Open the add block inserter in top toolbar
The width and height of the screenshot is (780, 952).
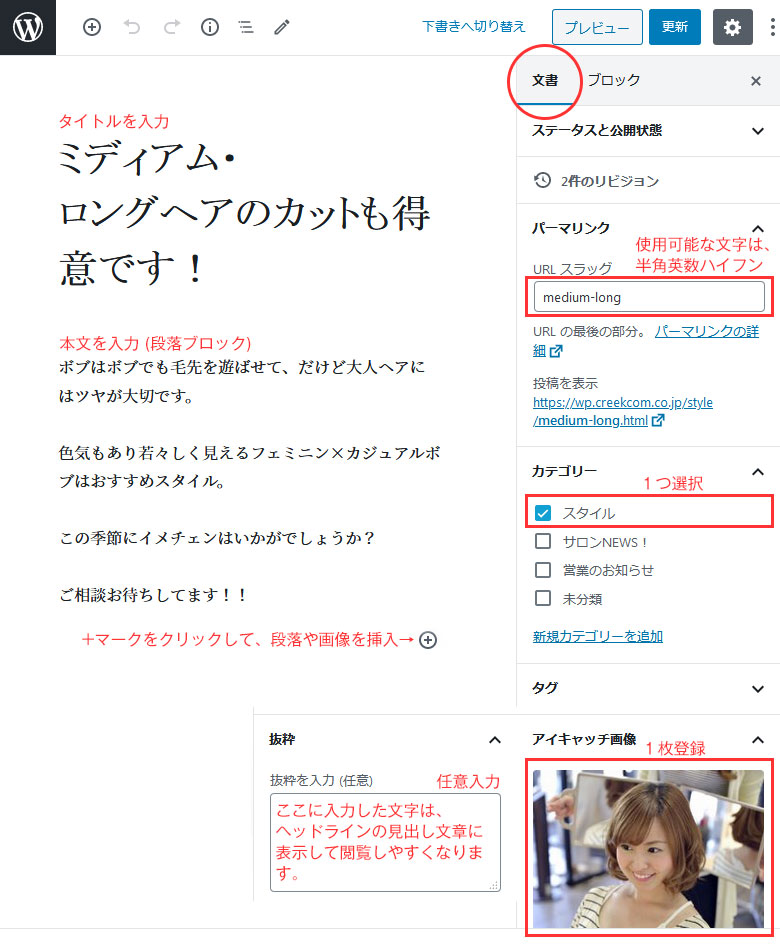point(92,27)
